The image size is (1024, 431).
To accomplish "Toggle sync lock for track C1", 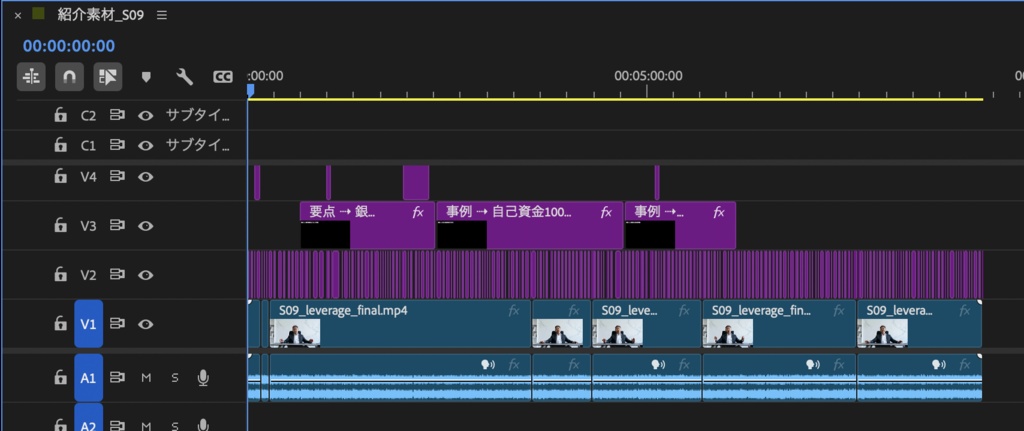I will point(117,145).
